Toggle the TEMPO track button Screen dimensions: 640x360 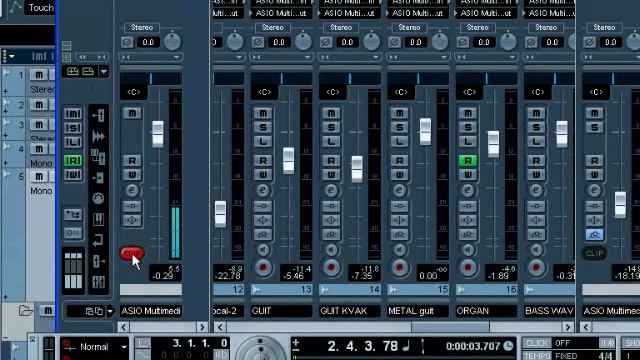536,356
